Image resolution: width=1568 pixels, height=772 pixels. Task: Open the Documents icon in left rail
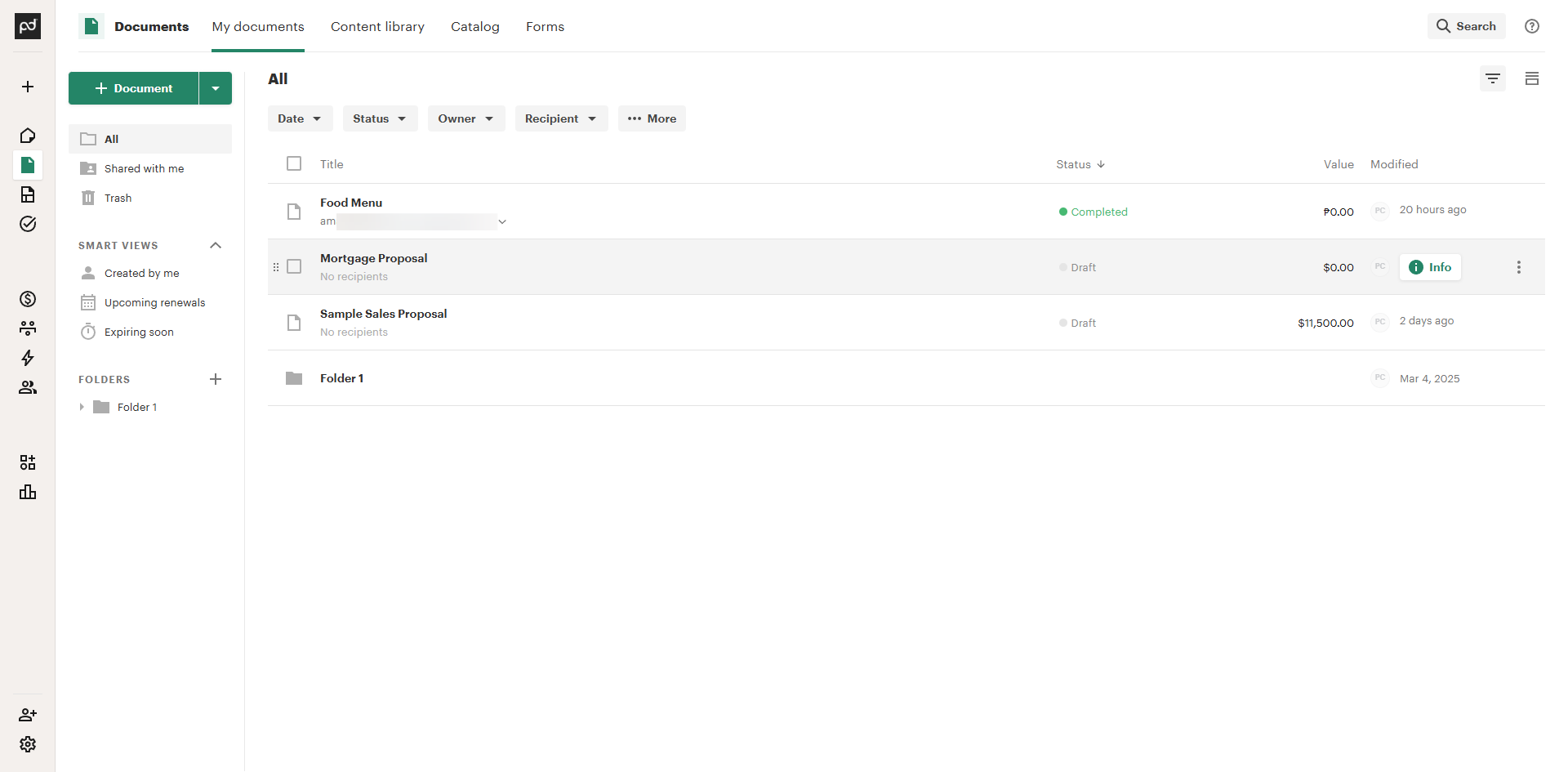(x=28, y=165)
